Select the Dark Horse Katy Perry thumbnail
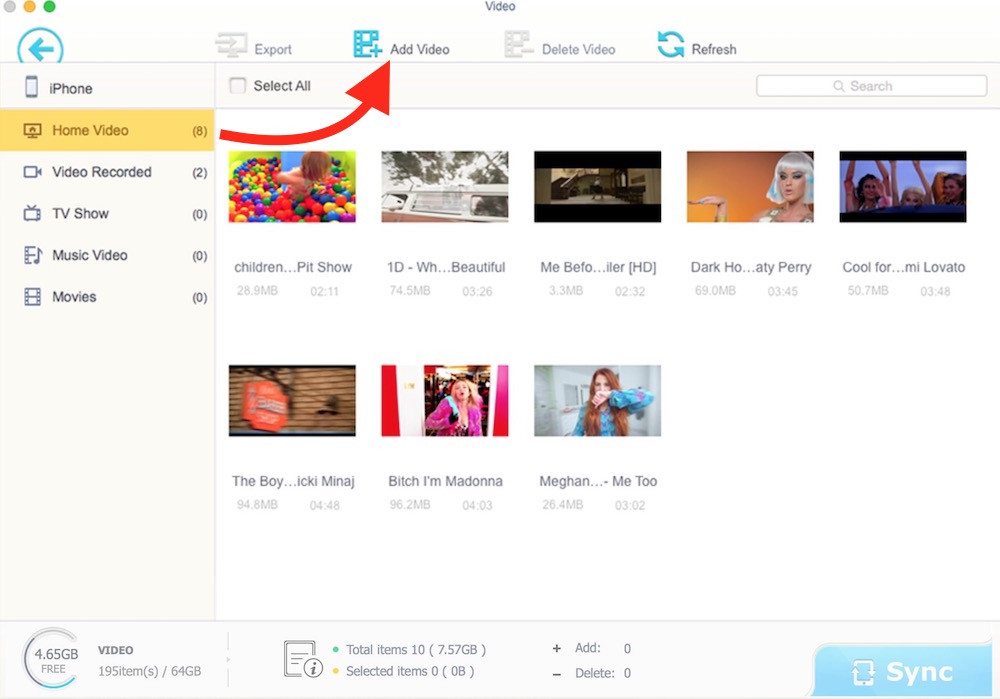1000x699 pixels. coord(750,187)
